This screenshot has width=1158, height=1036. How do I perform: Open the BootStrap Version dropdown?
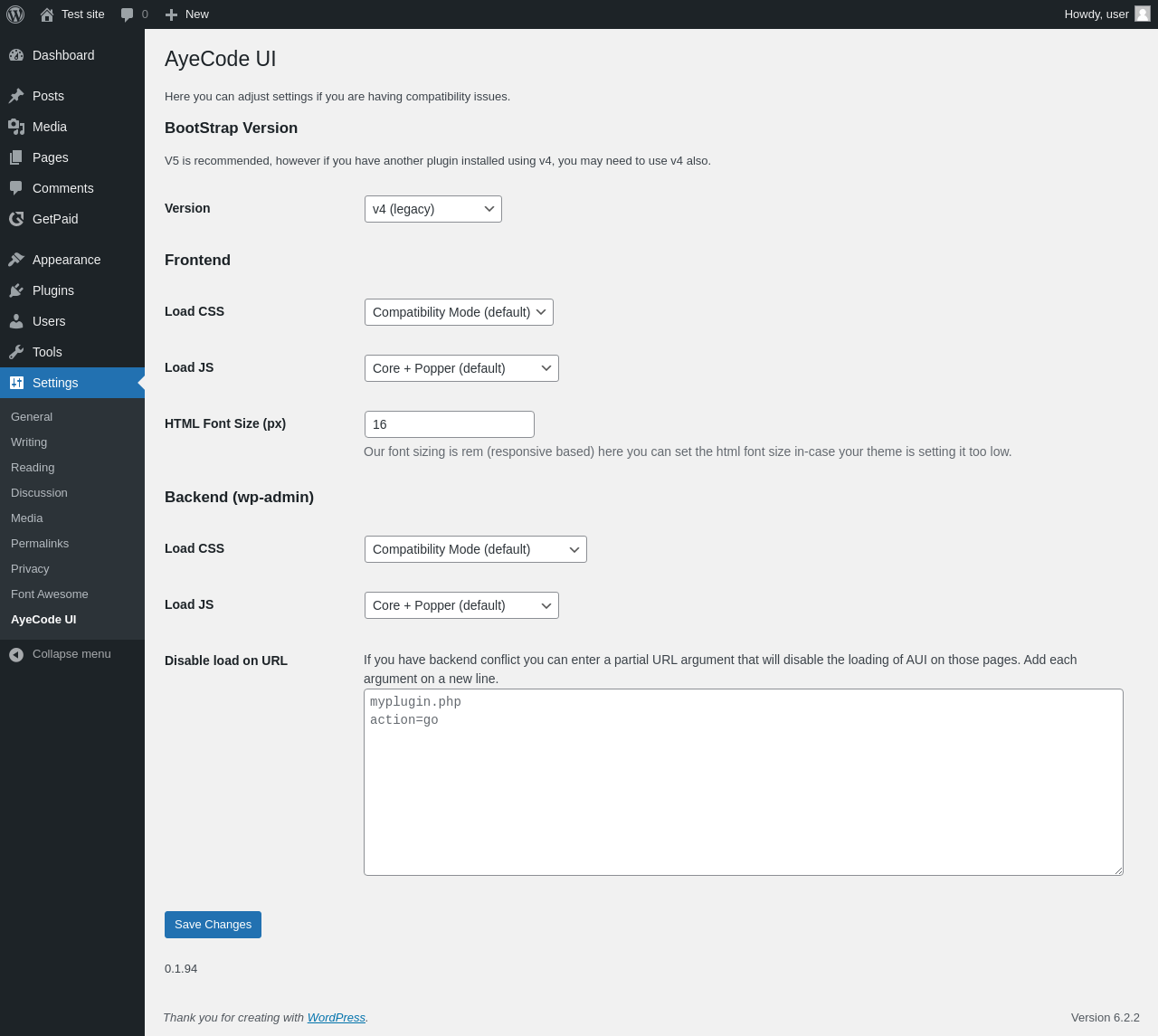click(433, 209)
